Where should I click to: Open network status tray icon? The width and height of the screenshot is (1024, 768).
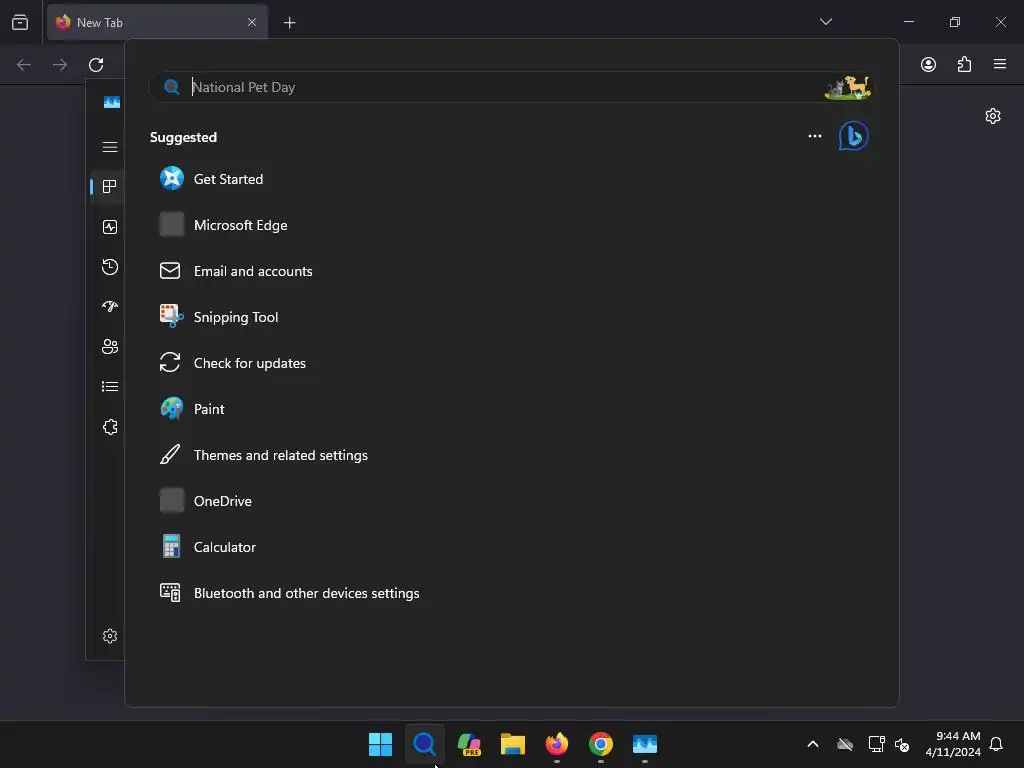[x=876, y=744]
